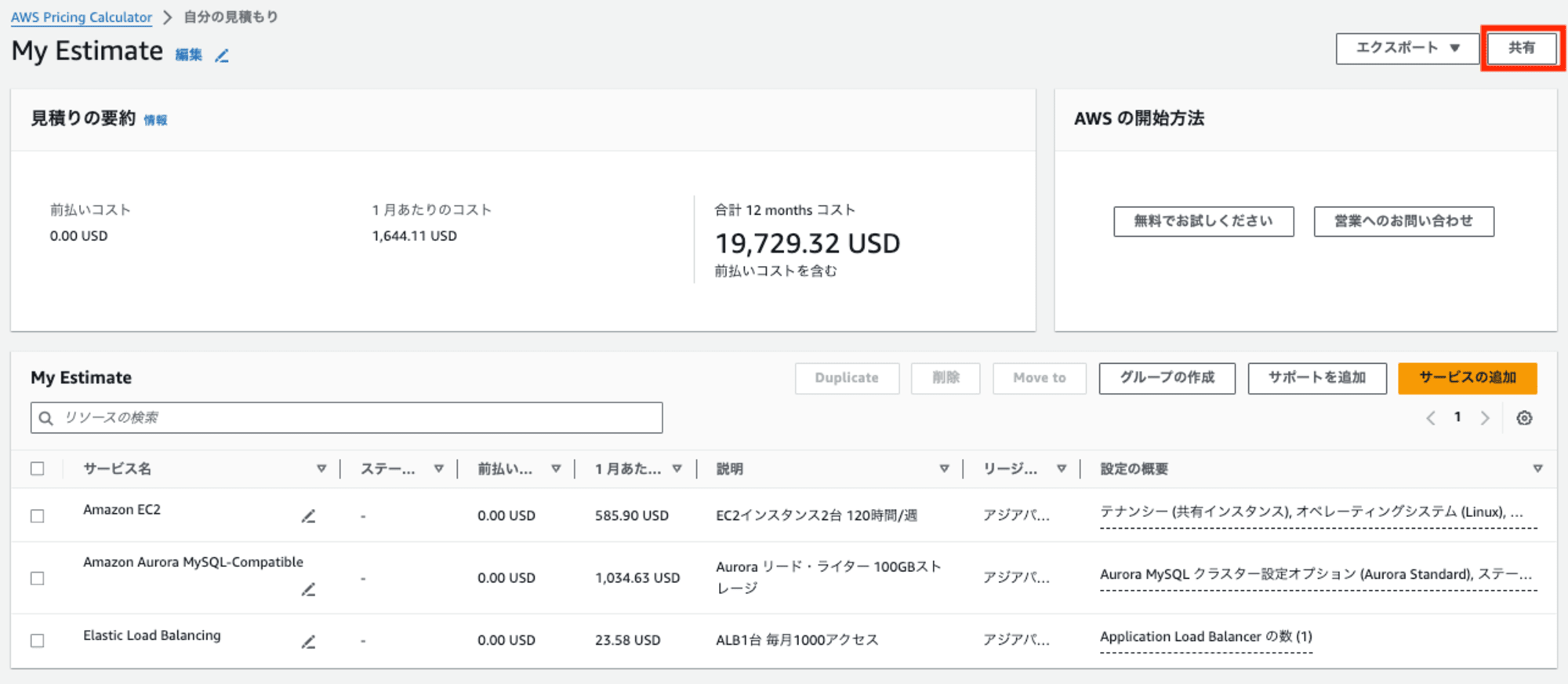1568x684 pixels.
Task: Click グループの作成 button
Action: click(1167, 378)
